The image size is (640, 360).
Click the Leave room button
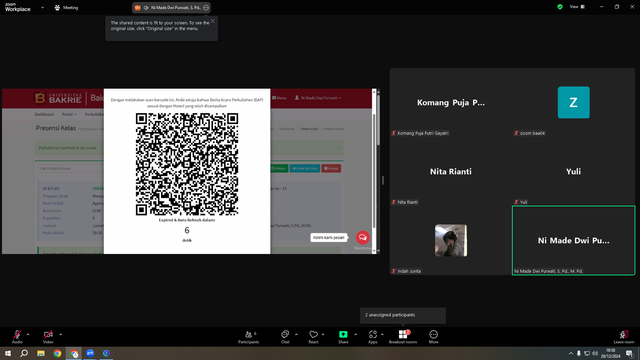(x=624, y=337)
